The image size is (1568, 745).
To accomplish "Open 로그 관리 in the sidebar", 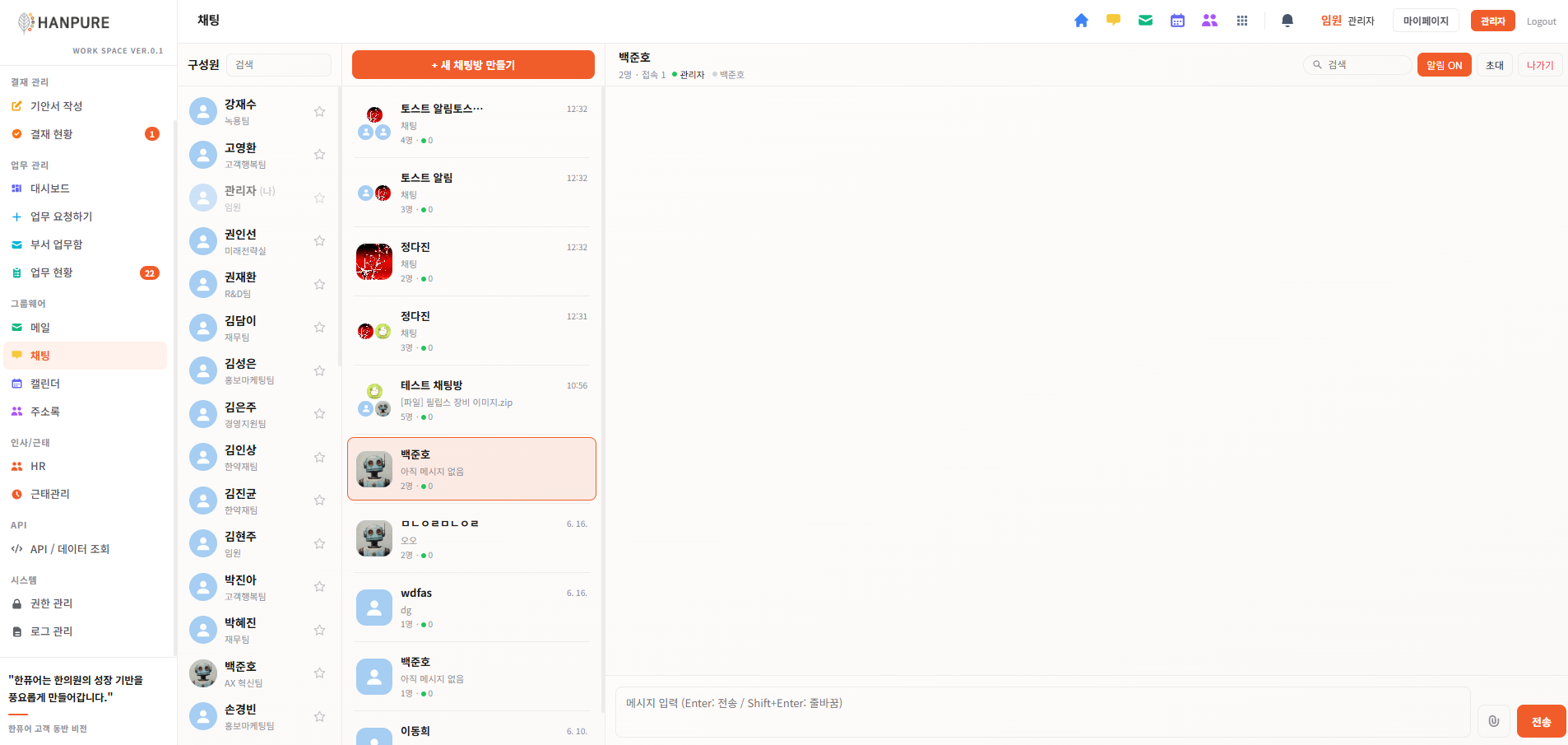I will tap(86, 631).
